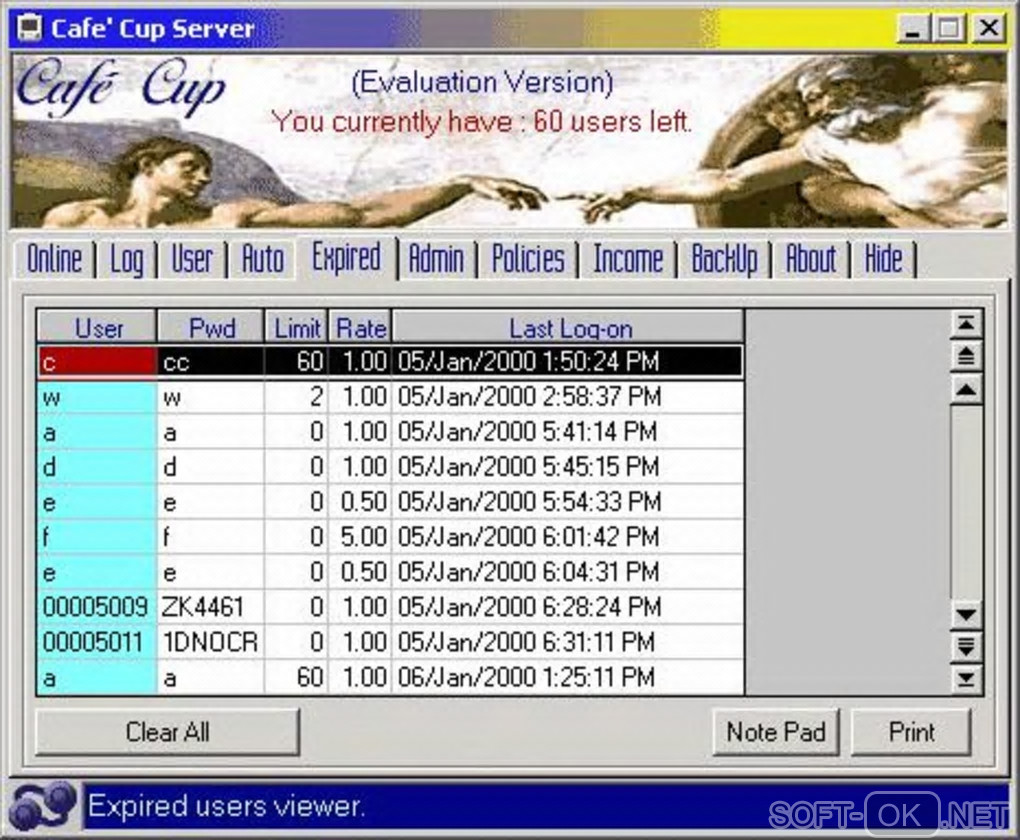Select the red user cell 'c'
This screenshot has height=840, width=1020.
97,362
